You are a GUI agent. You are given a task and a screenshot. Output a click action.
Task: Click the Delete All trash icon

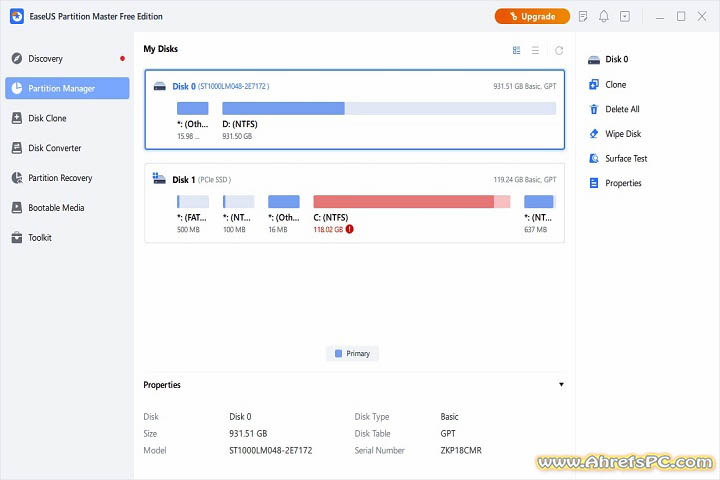[x=594, y=109]
